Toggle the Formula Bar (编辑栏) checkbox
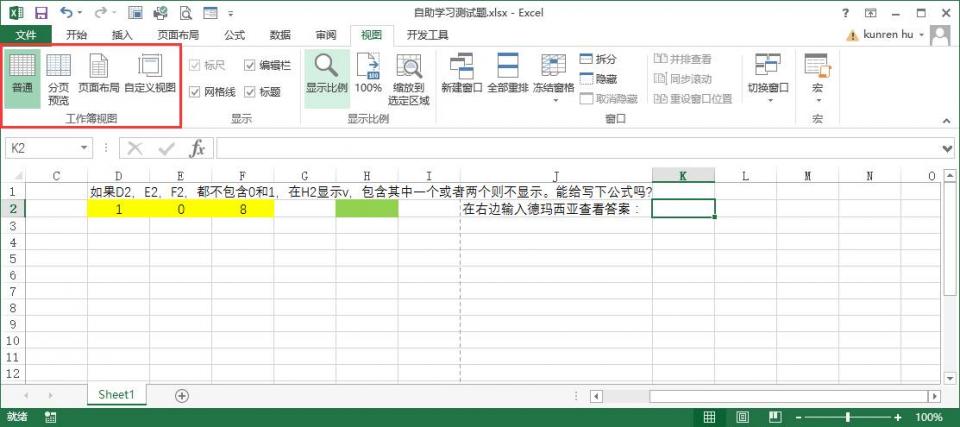960x427 pixels. pos(250,65)
